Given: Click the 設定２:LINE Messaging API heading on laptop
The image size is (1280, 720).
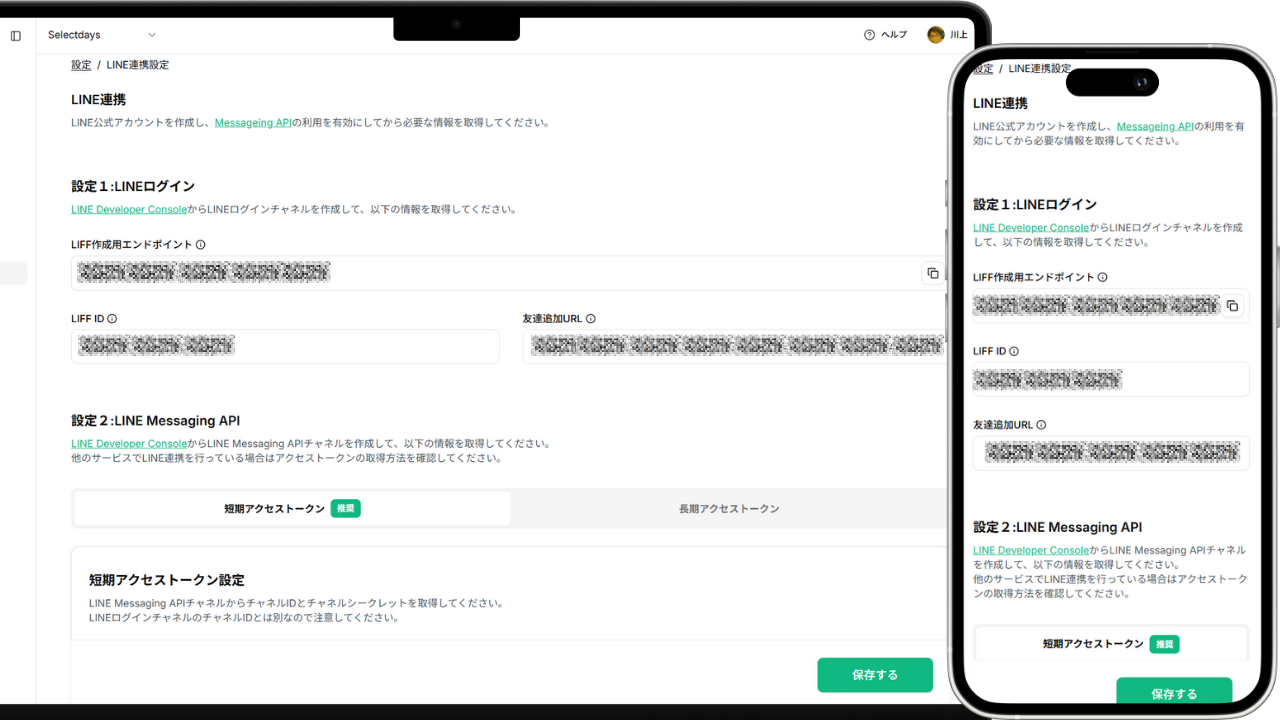Looking at the screenshot, I should [156, 421].
